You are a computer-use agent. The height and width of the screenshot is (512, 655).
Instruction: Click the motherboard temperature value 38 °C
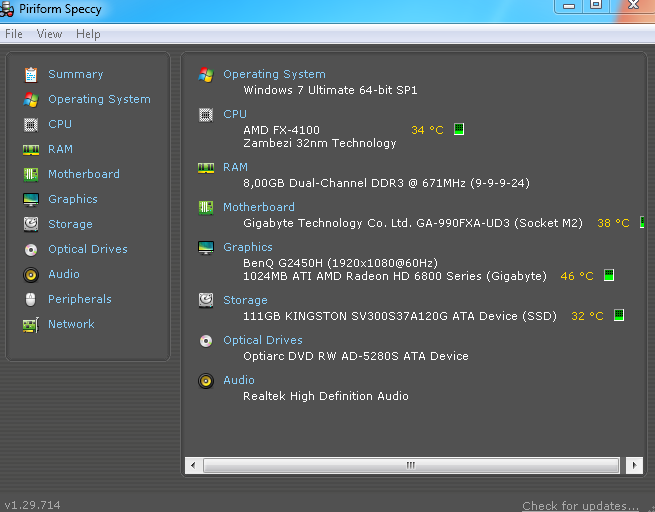613,223
